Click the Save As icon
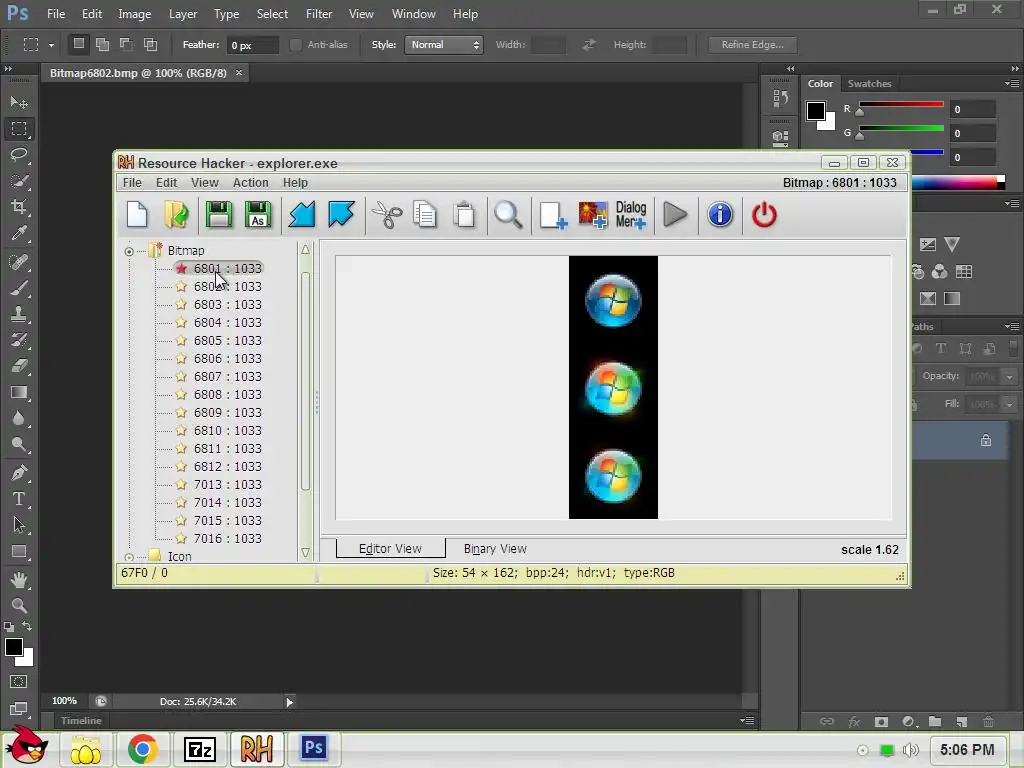The height and width of the screenshot is (768, 1024). (x=257, y=215)
